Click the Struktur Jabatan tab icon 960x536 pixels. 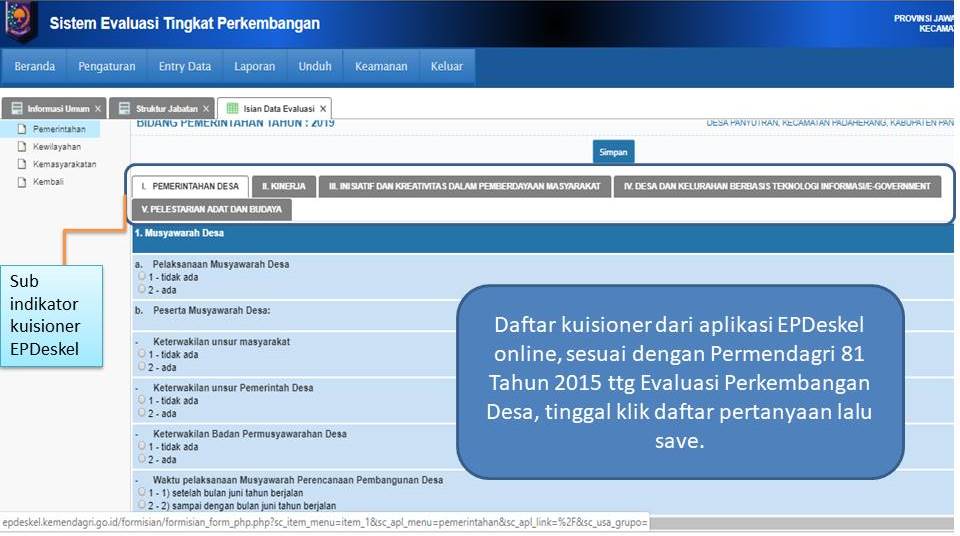(124, 108)
